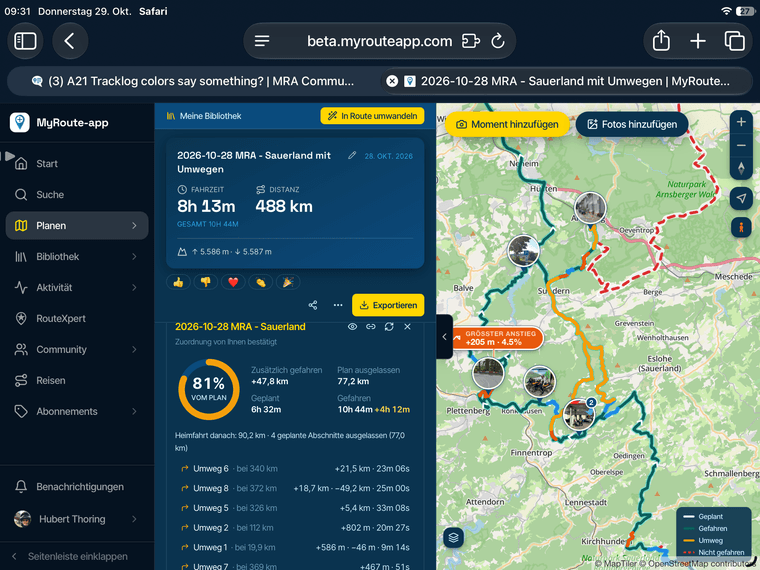Center map on current location
760x570 pixels.
point(741,198)
